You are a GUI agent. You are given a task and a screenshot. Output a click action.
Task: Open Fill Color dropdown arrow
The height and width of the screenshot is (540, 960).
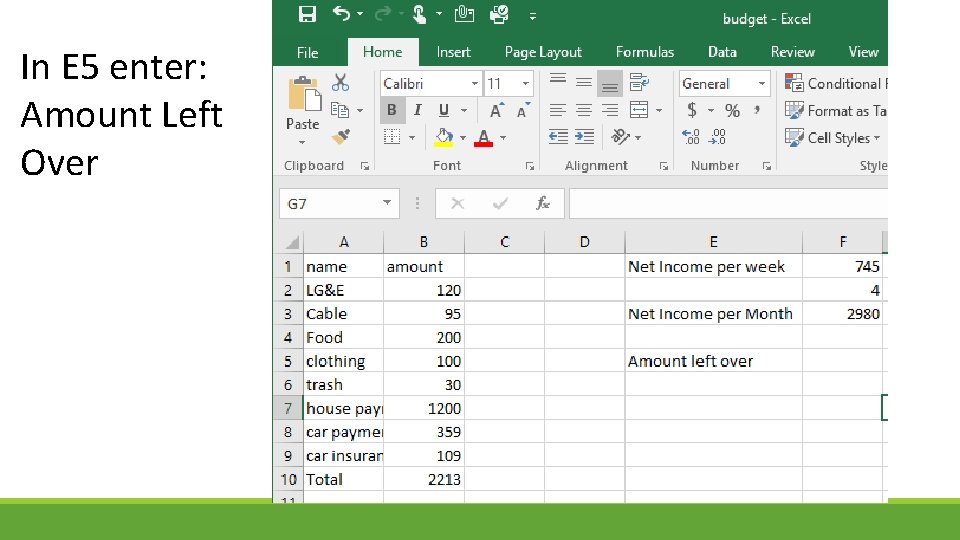pyautogui.click(x=463, y=138)
